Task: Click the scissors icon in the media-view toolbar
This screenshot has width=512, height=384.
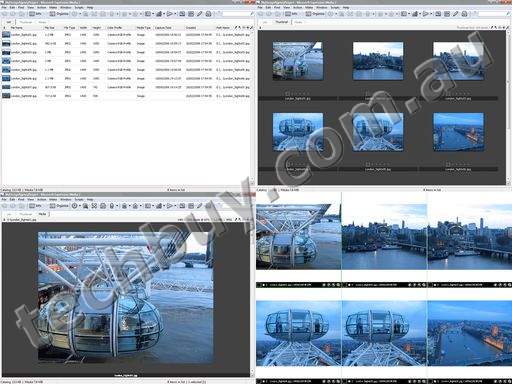Action: pyautogui.click(x=94, y=206)
